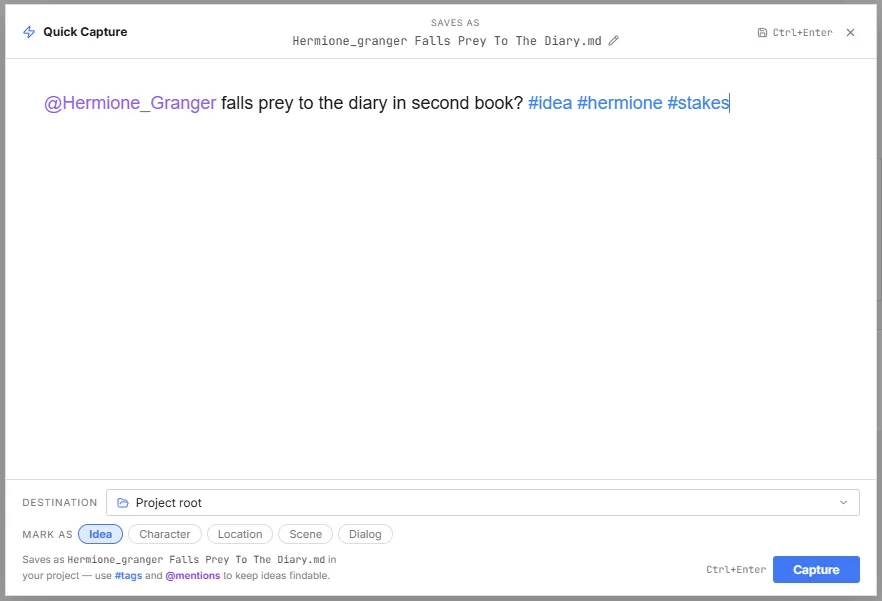Click the Quick Capture title text
Image resolution: width=882 pixels, height=601 pixels.
[x=85, y=32]
